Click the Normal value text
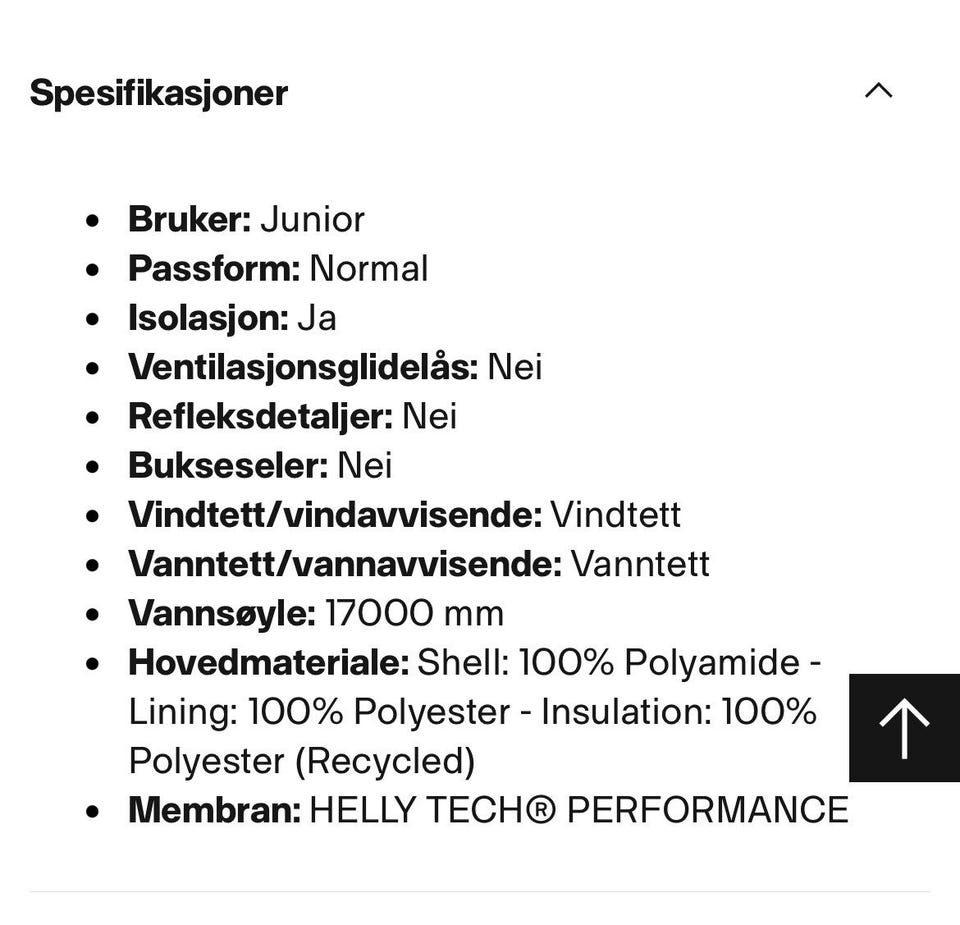This screenshot has width=960, height=925. [x=368, y=268]
